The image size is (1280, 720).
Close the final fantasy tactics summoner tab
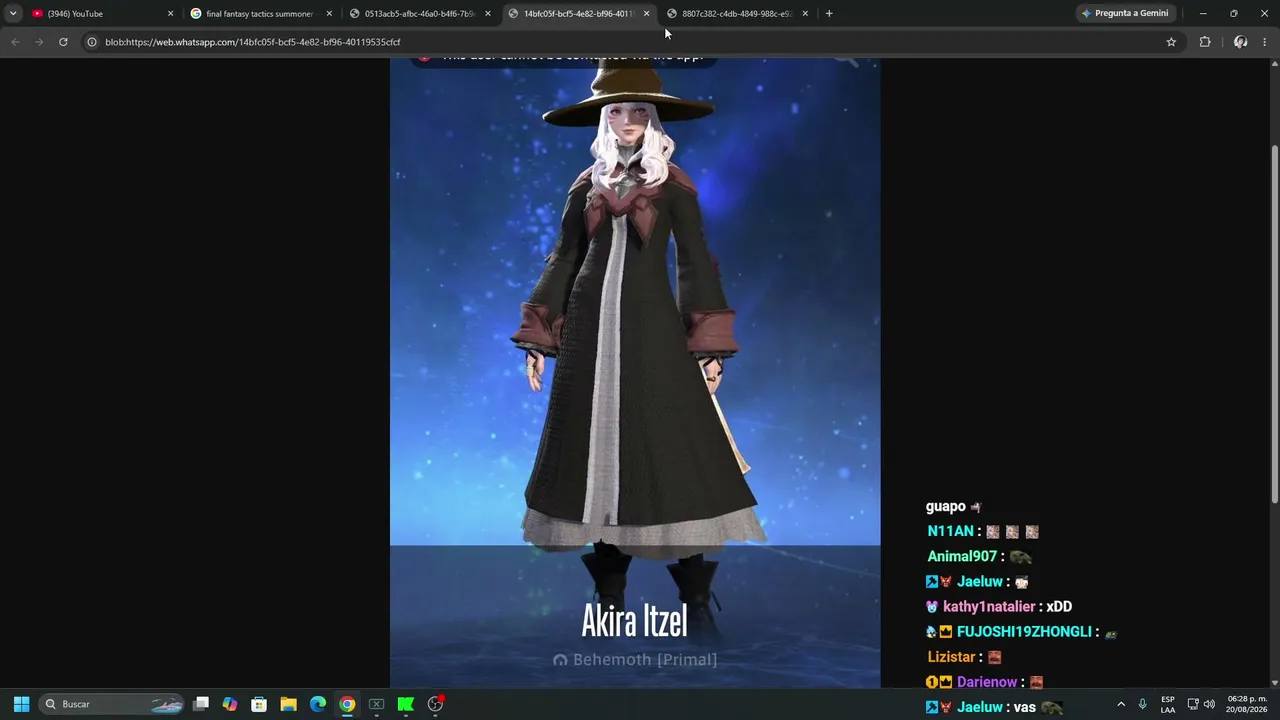coord(329,13)
